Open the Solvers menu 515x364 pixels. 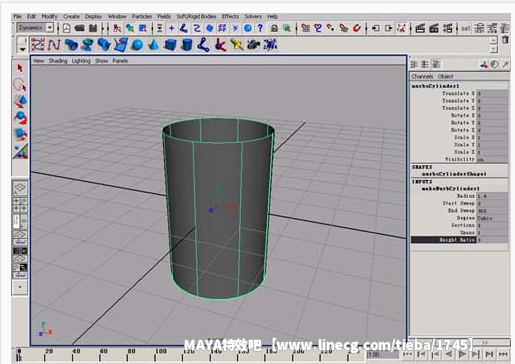click(253, 16)
